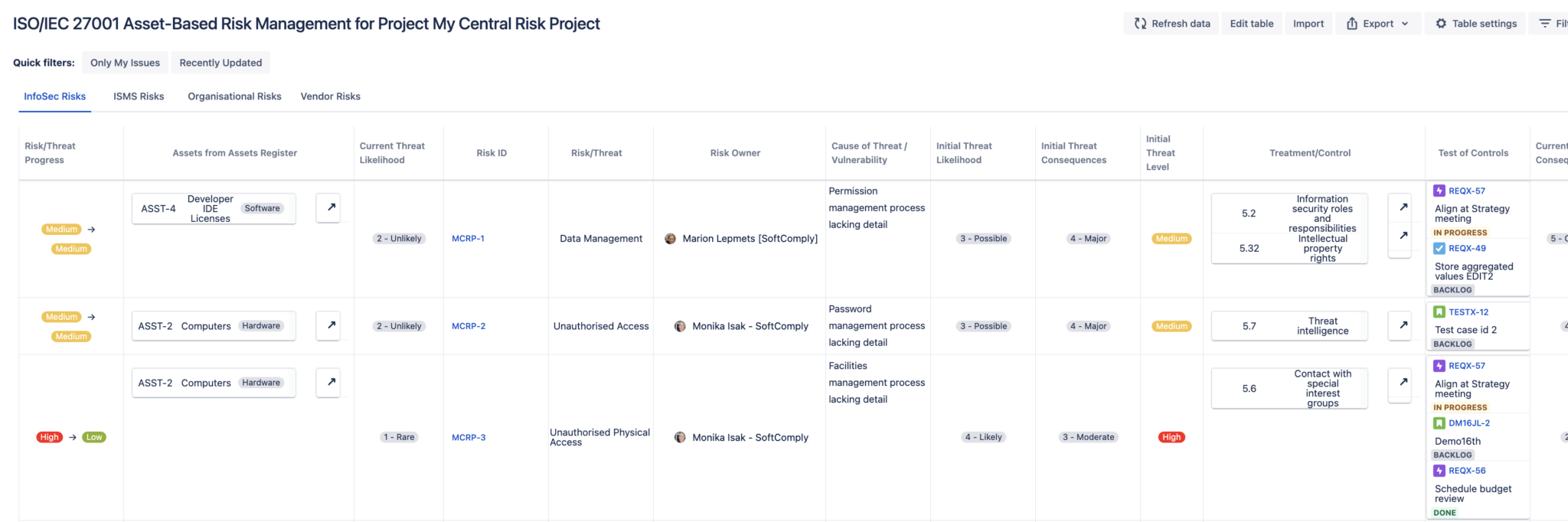Image resolution: width=1568 pixels, height=522 pixels.
Task: Open arrow link for Contact with special interest groups
Action: pos(1400,382)
